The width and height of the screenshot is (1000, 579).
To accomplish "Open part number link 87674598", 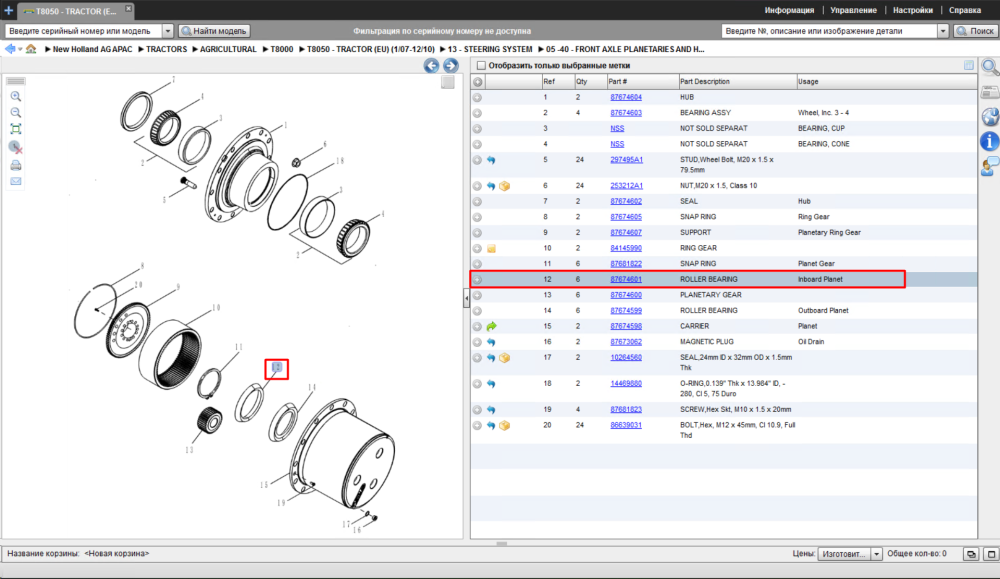I will pyautogui.click(x=626, y=326).
